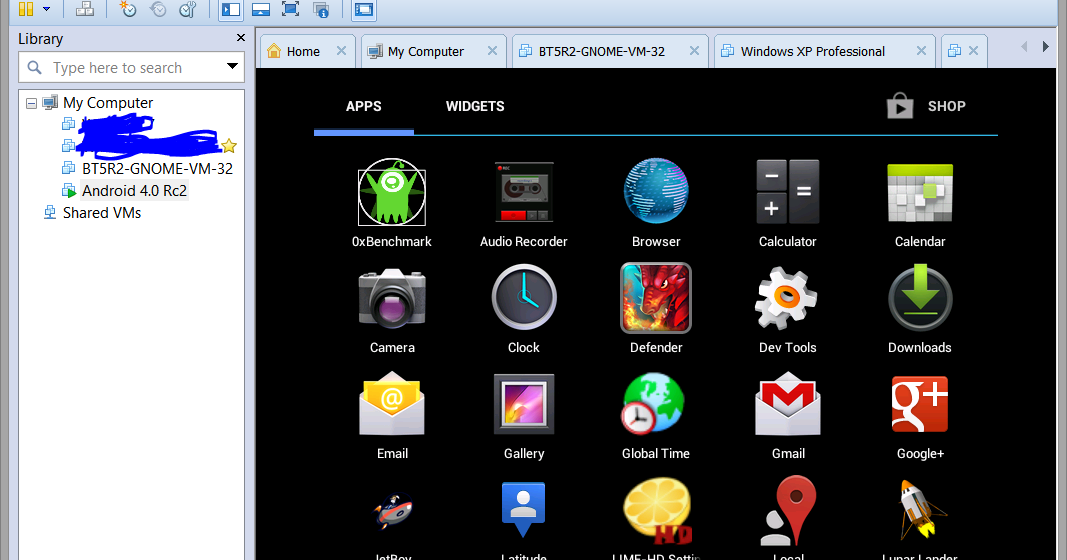
Task: Show next tabs with right arrow
Action: click(1046, 47)
